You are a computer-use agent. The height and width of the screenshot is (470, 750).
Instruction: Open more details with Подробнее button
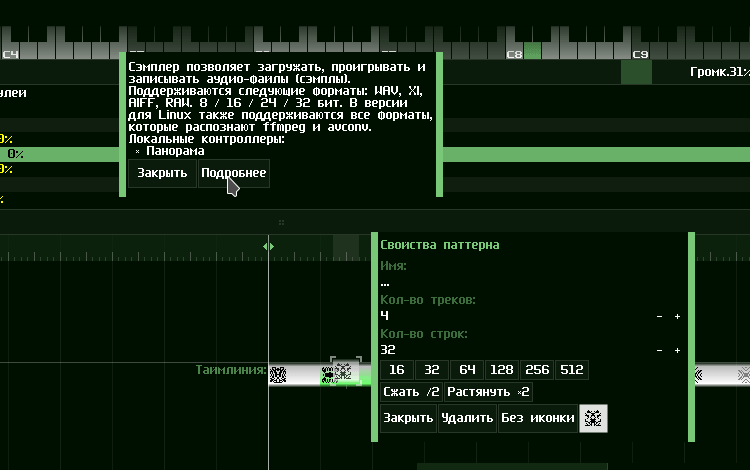(234, 173)
